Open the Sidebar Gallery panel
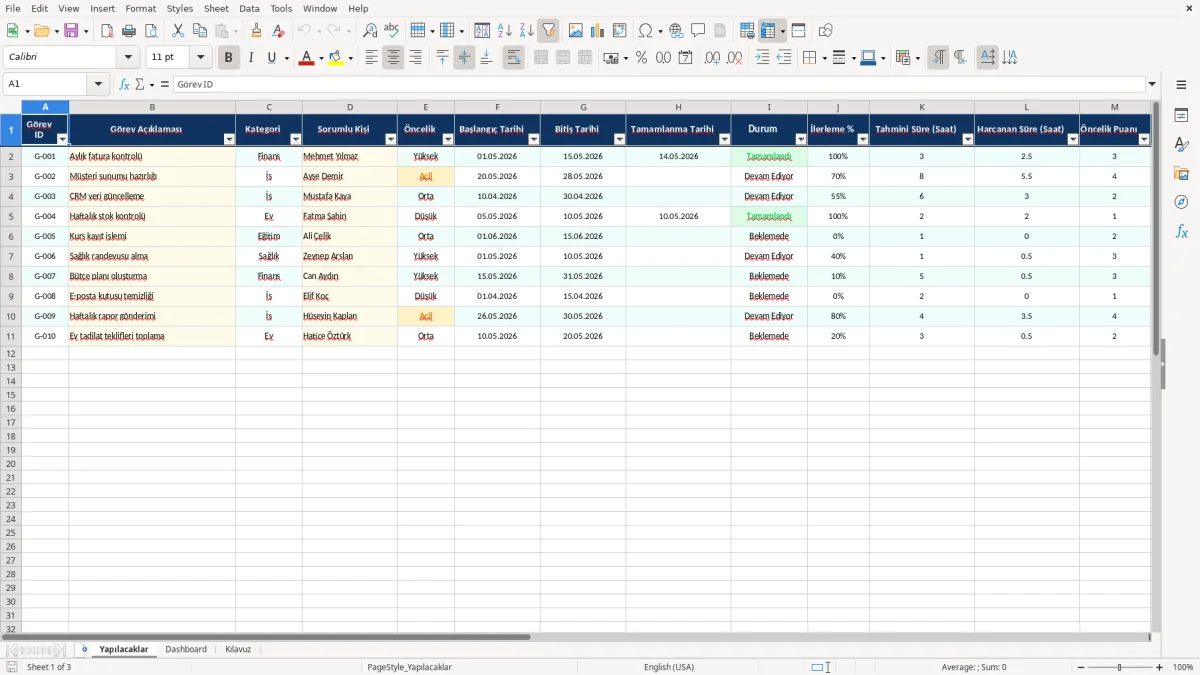 pyautogui.click(x=1181, y=173)
